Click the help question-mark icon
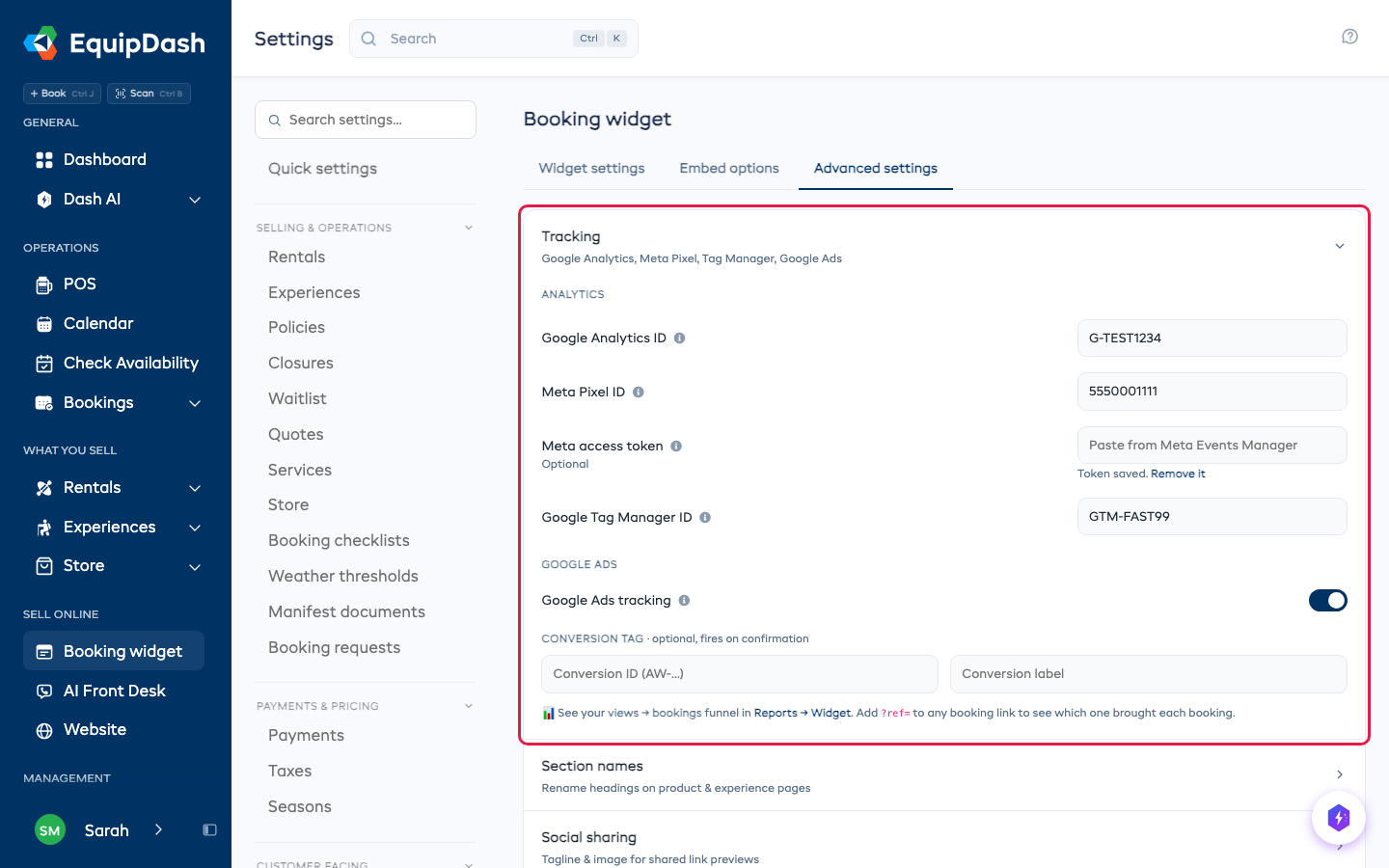1389x868 pixels. tap(1349, 37)
